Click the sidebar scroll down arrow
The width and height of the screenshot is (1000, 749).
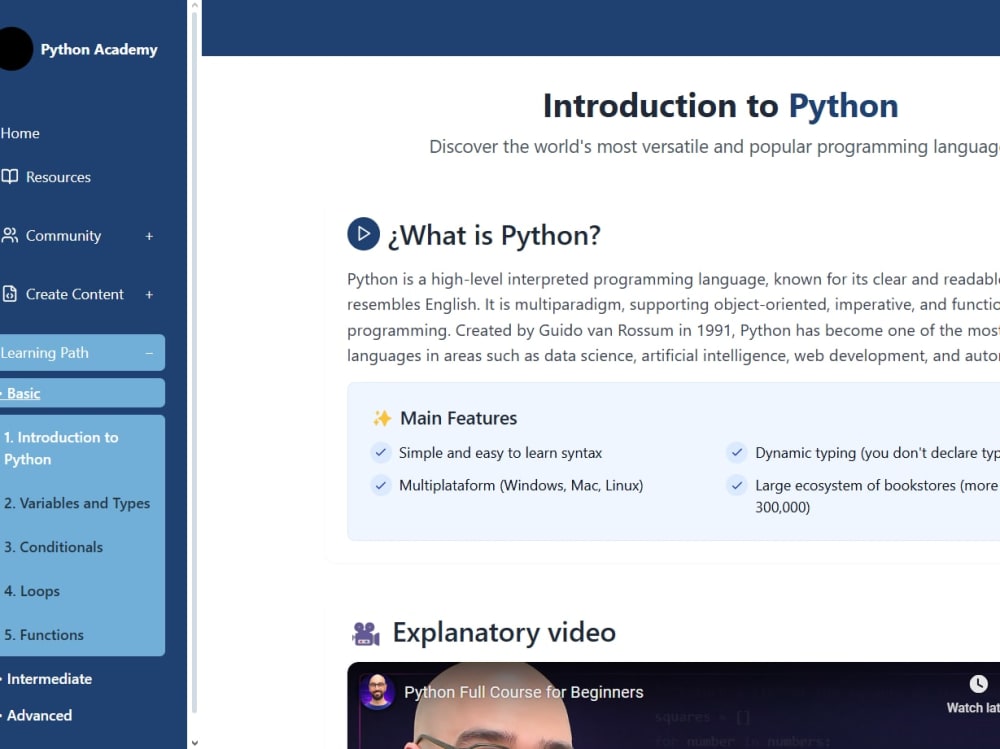coord(195,743)
